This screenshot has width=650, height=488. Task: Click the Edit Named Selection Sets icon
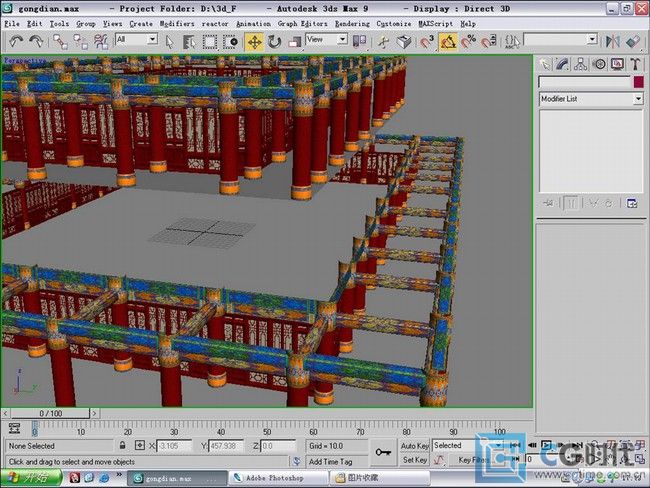tap(512, 41)
